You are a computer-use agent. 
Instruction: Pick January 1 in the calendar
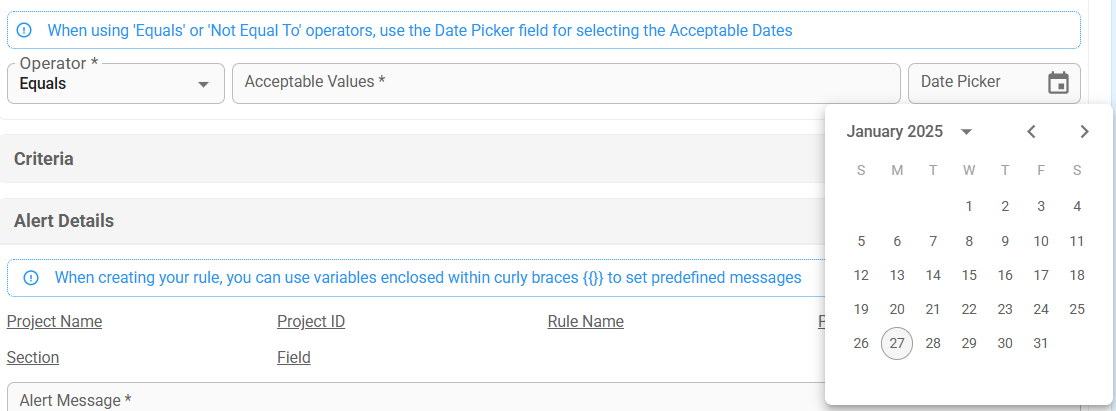click(969, 207)
